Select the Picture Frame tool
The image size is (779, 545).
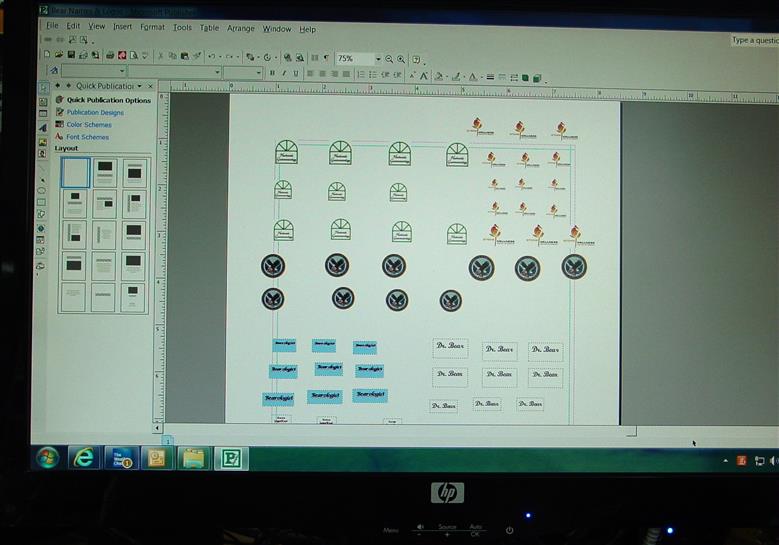(x=41, y=142)
